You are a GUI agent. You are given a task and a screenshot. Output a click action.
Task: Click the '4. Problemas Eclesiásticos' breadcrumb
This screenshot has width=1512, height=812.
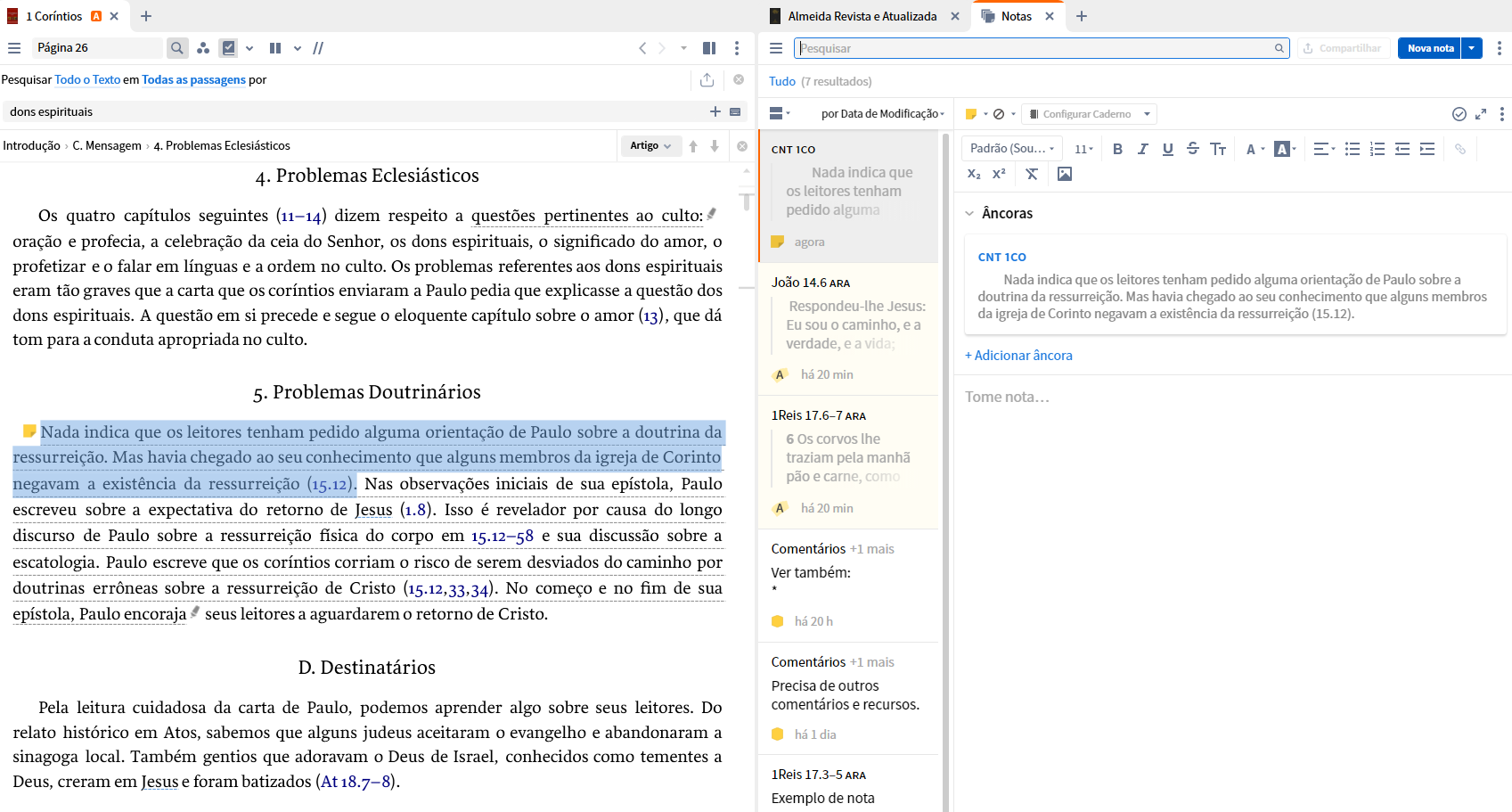pos(222,145)
